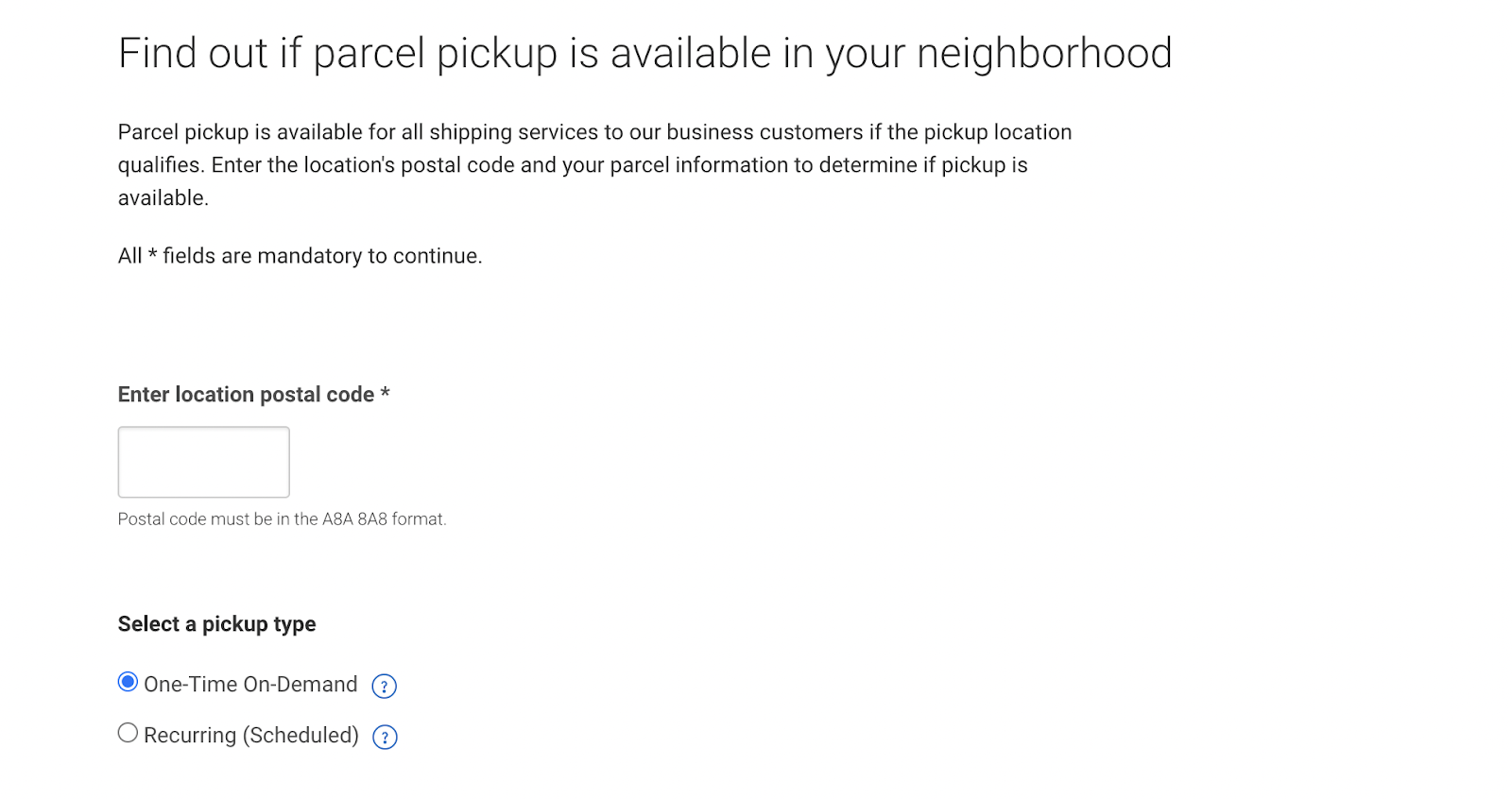This screenshot has width=1512, height=799.
Task: Click the 'One-Time On-Demand' label text
Action: point(250,685)
